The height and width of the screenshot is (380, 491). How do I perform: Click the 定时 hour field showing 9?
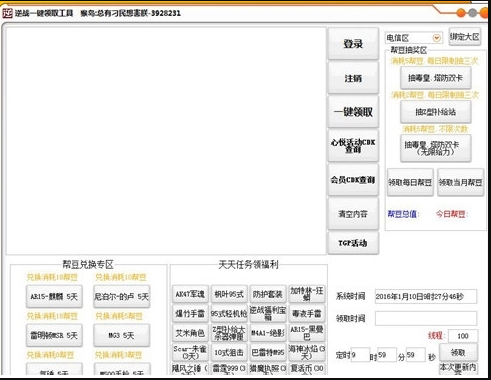click(x=360, y=355)
